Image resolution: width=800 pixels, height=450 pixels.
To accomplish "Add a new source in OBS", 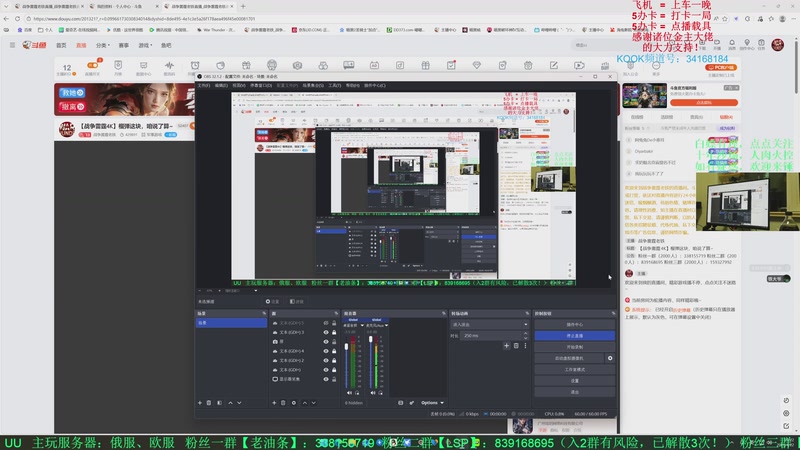I will click(x=274, y=403).
